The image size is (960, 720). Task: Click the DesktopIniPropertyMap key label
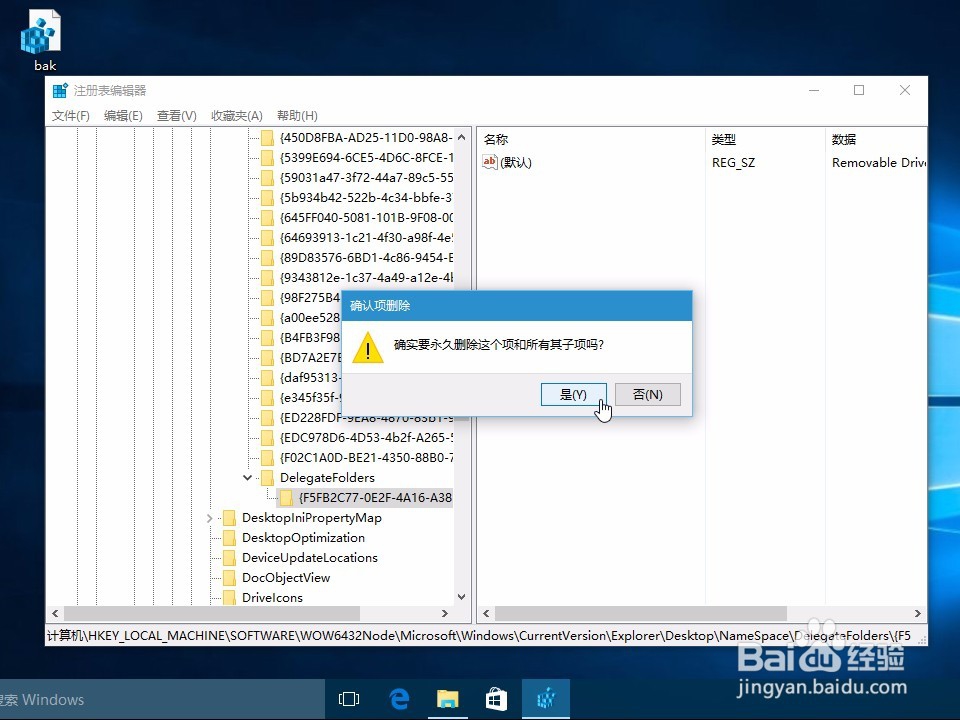point(312,518)
